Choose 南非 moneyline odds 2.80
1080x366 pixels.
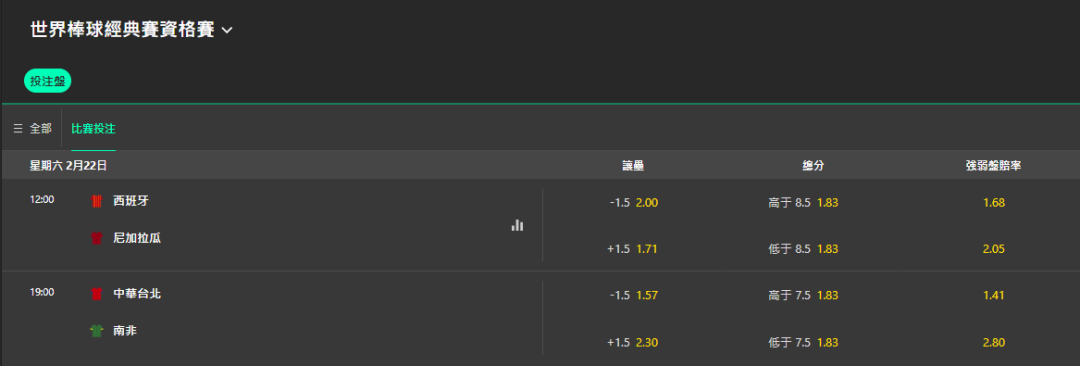point(994,342)
